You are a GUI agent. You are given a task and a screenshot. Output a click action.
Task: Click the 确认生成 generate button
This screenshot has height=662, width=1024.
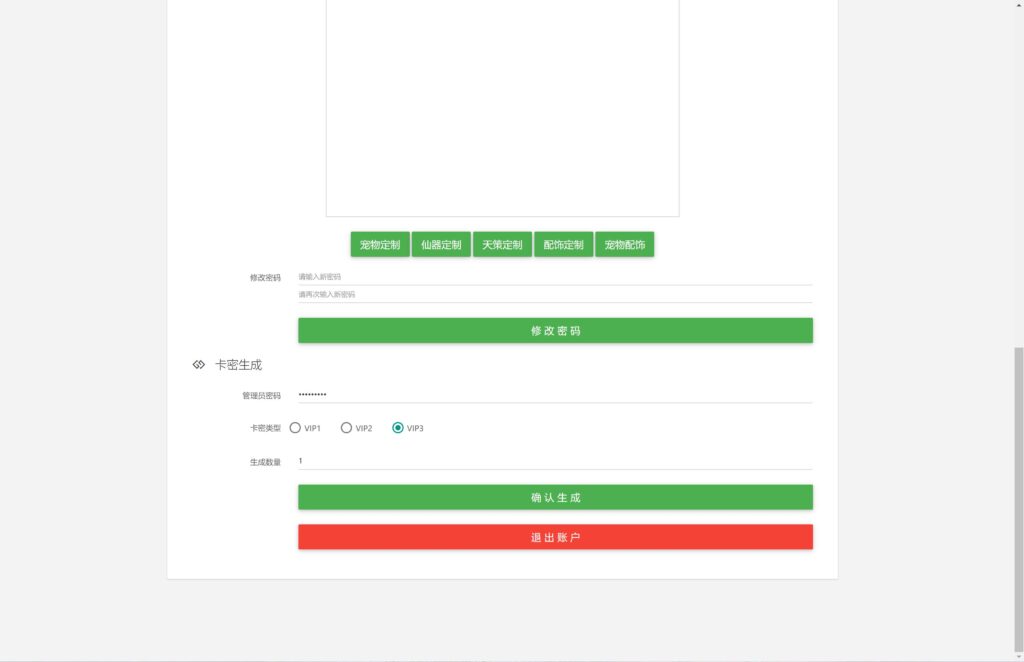click(555, 496)
